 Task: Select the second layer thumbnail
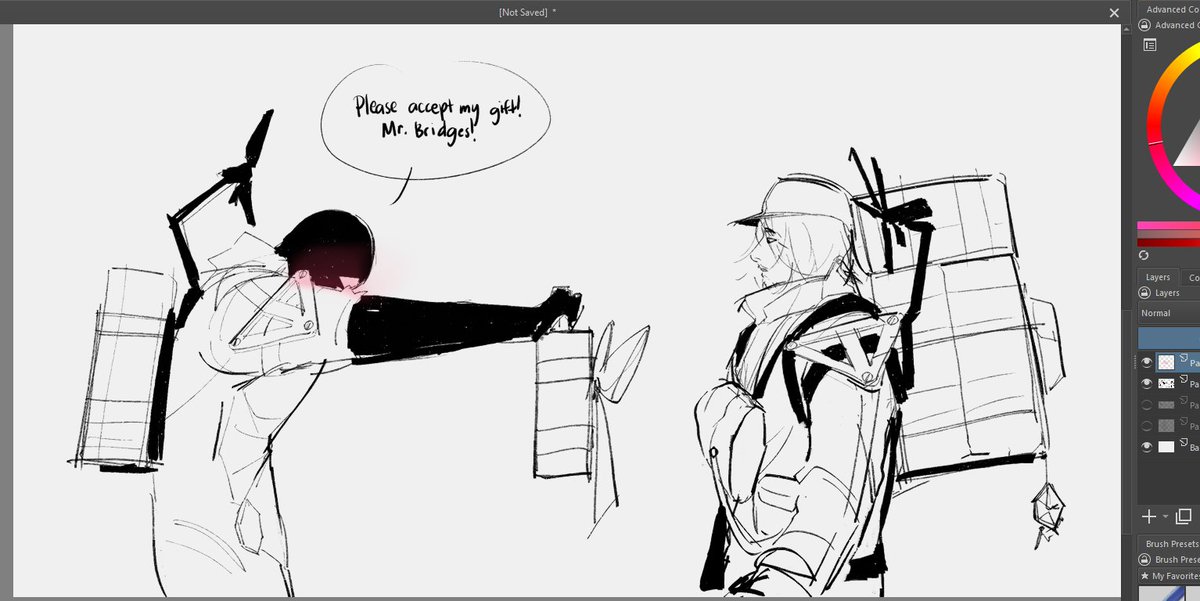[x=1166, y=383]
